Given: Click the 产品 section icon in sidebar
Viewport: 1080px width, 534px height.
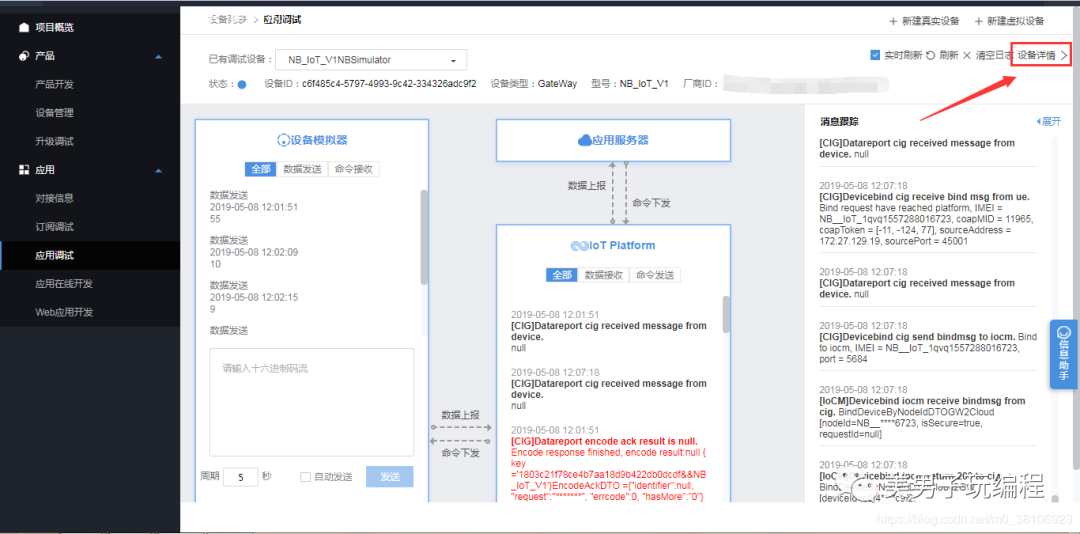Looking at the screenshot, I should coord(24,56).
